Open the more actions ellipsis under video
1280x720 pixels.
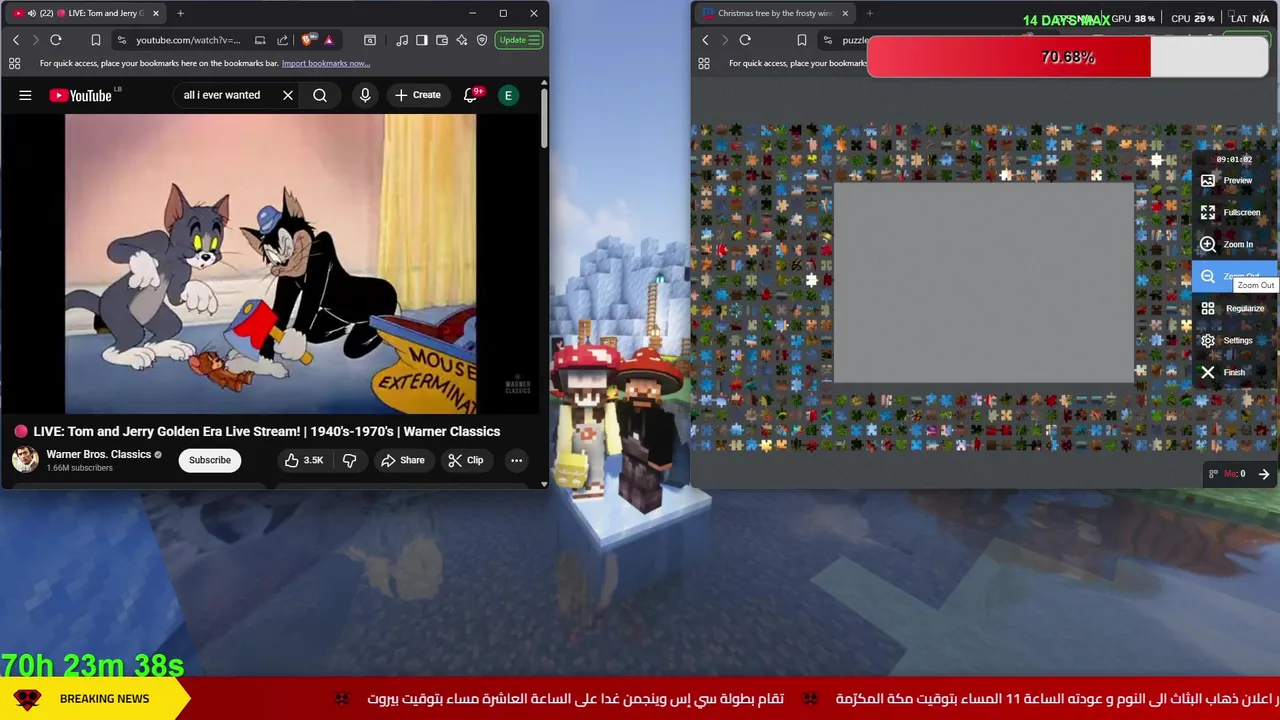point(516,460)
